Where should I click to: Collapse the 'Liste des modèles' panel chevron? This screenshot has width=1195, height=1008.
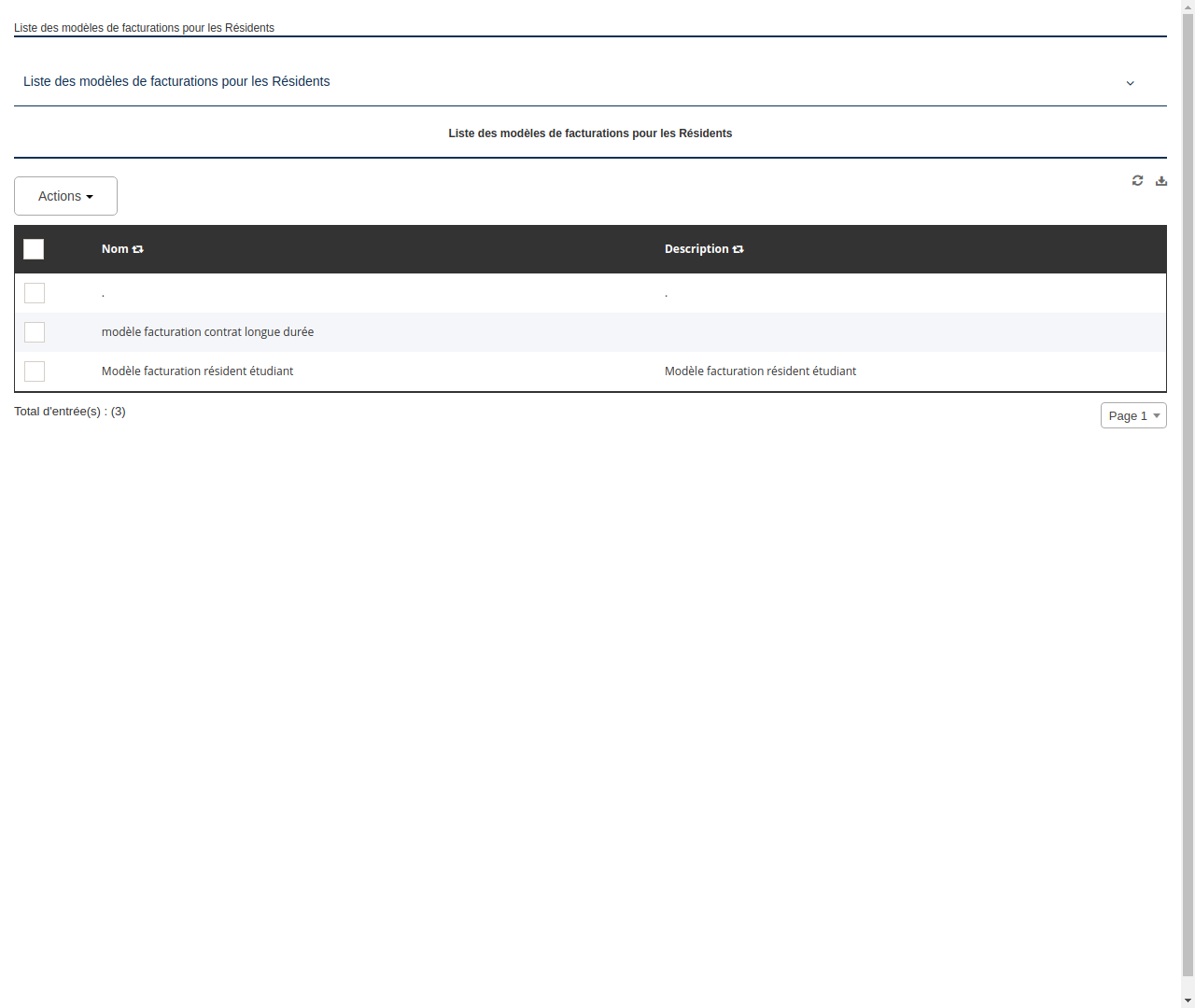click(x=1130, y=83)
